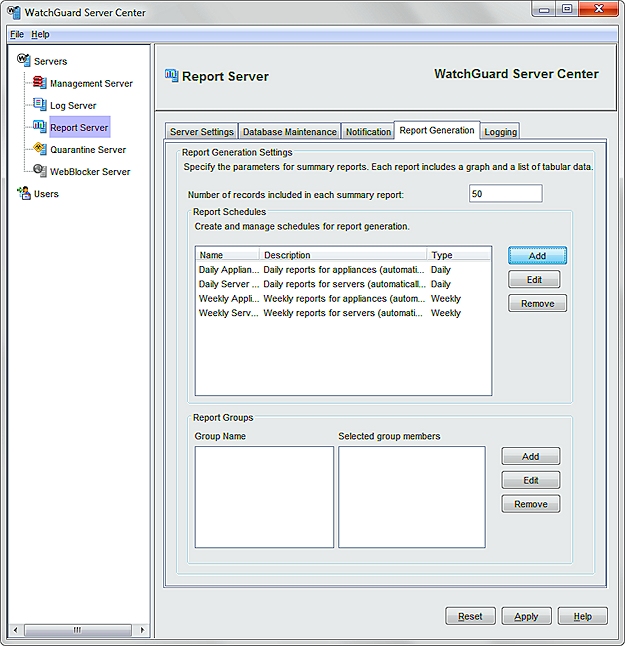Select Report Server in the tree
The width and height of the screenshot is (625, 646).
(x=79, y=127)
